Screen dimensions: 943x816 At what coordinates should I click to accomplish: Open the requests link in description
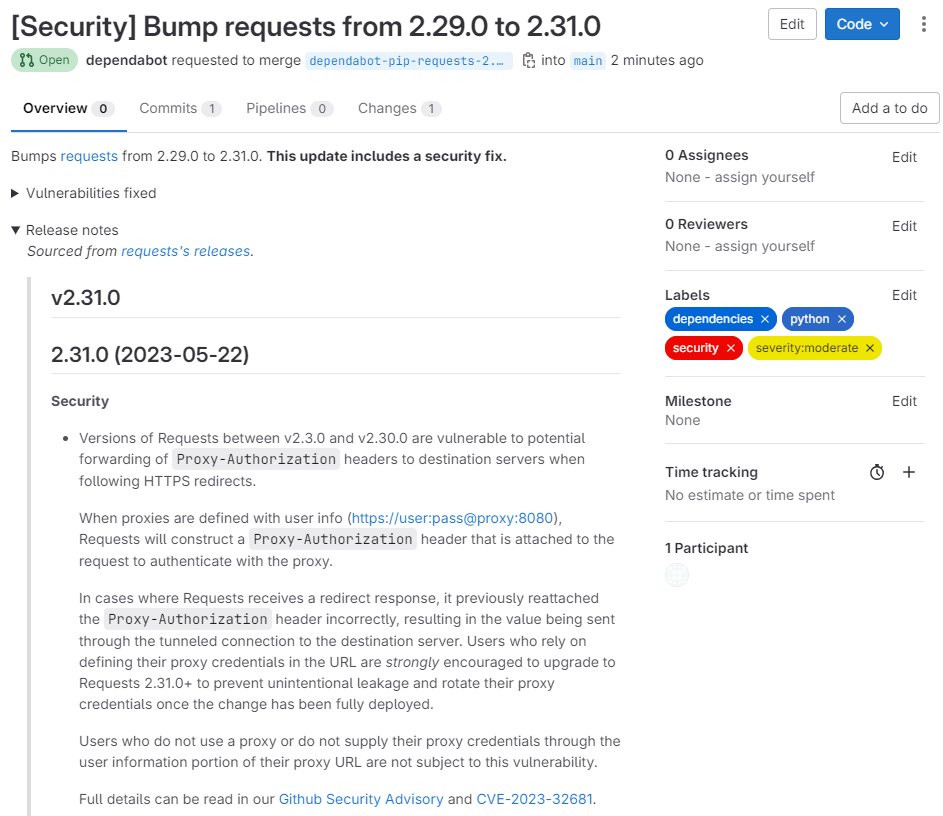[x=89, y=156]
